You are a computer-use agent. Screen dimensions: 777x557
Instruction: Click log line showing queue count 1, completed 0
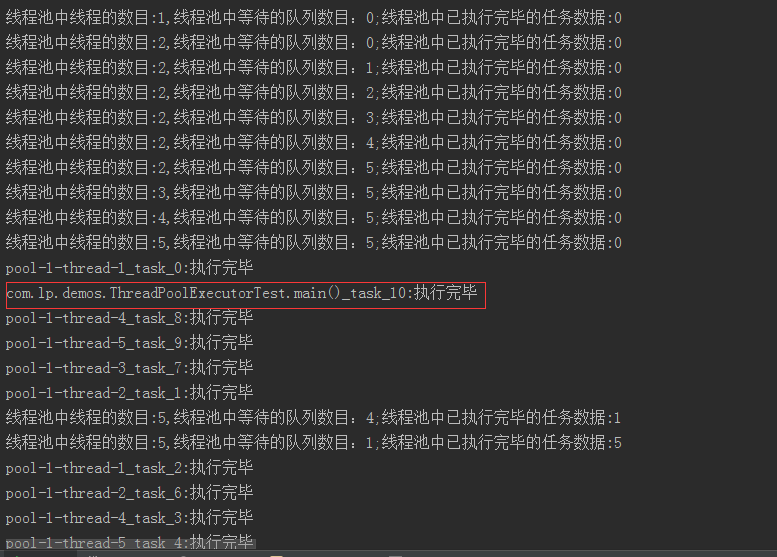(x=314, y=68)
